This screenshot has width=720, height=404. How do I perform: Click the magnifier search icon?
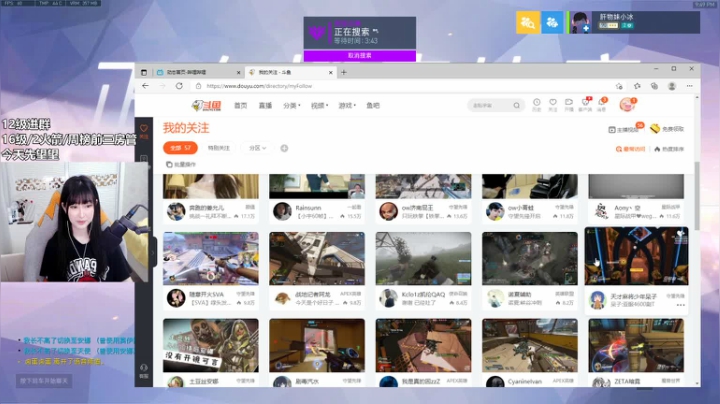[517, 106]
